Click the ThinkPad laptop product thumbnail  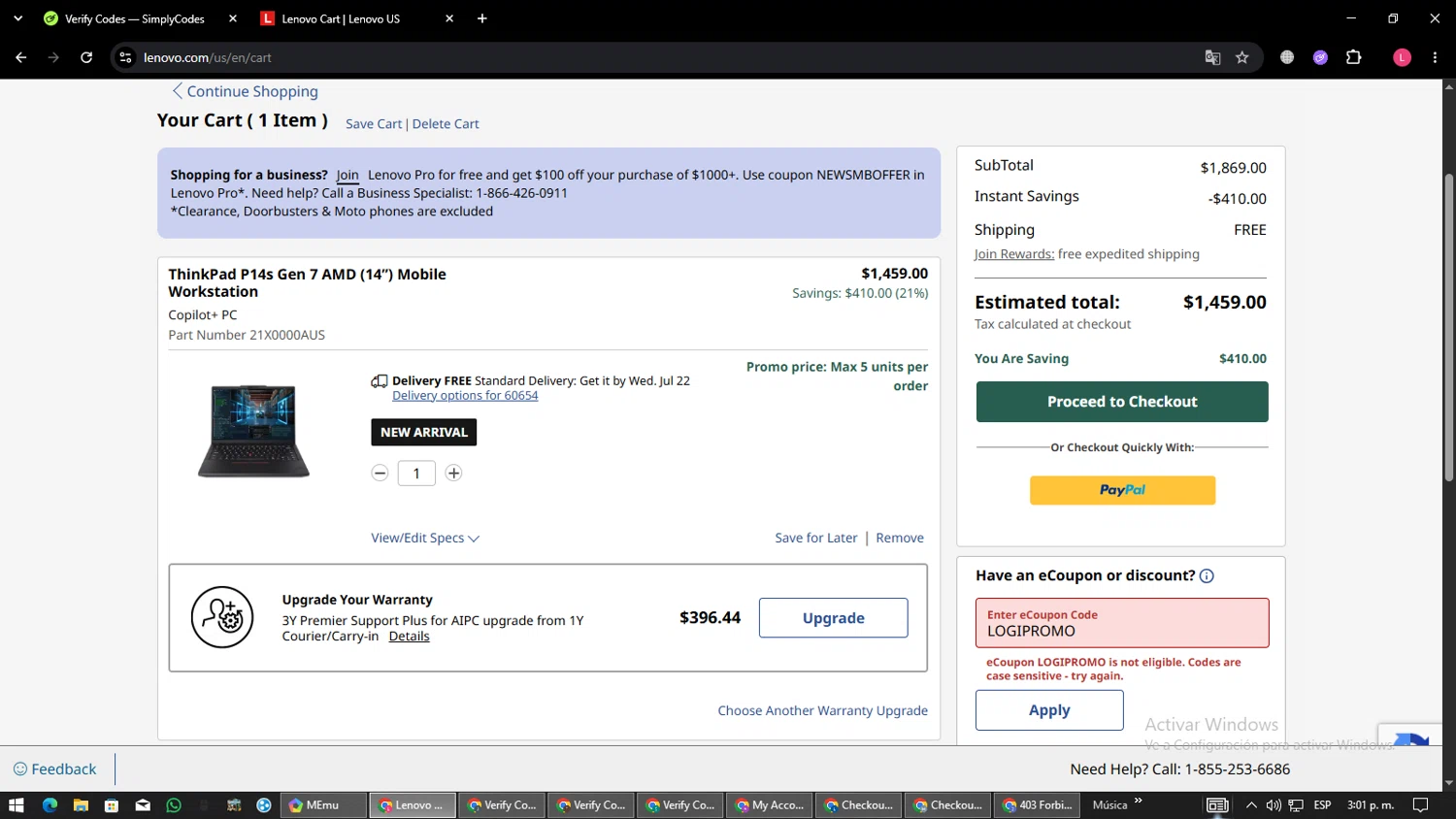coord(253,431)
